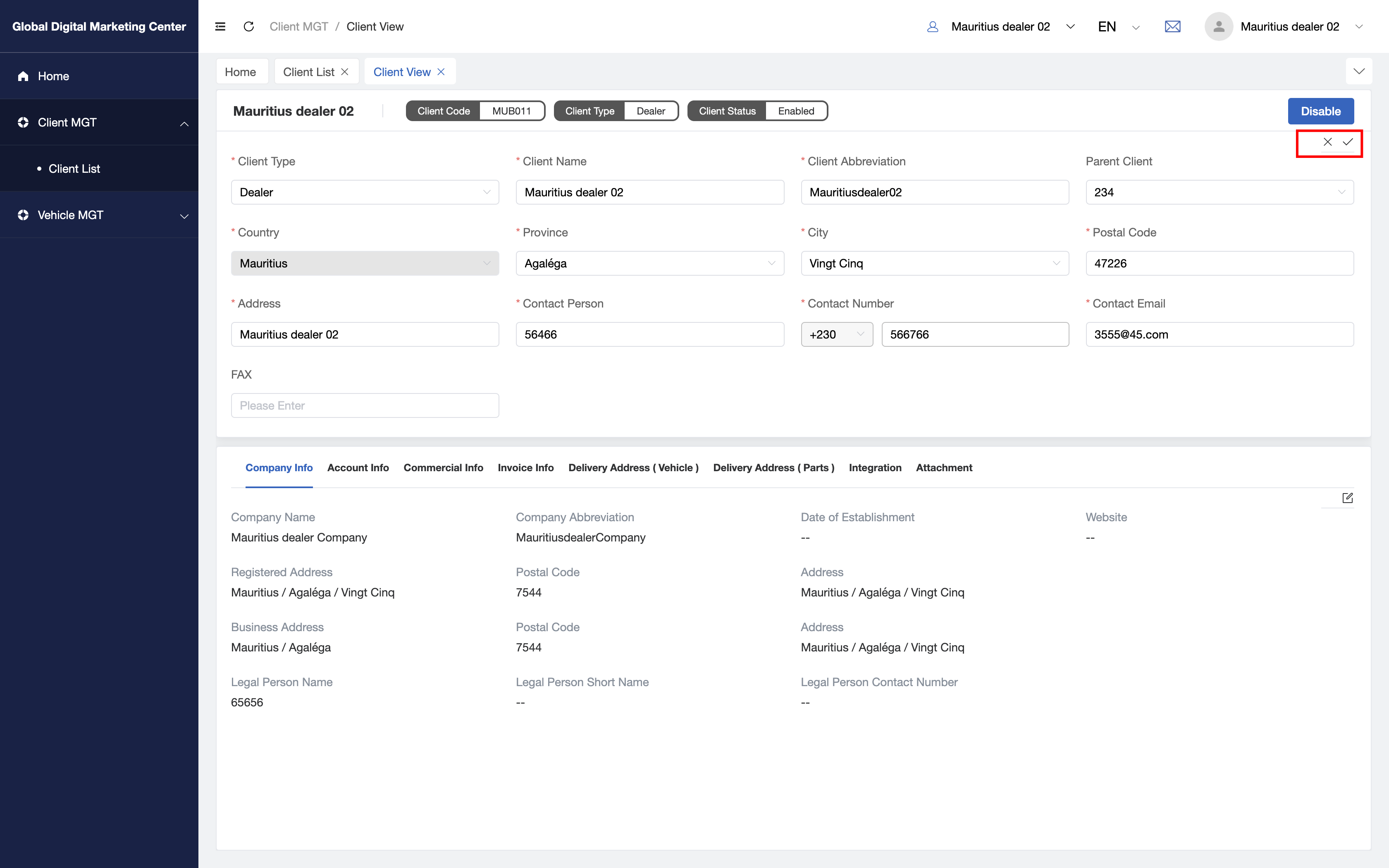
Task: Click the Contact Email input field
Action: tap(1219, 335)
